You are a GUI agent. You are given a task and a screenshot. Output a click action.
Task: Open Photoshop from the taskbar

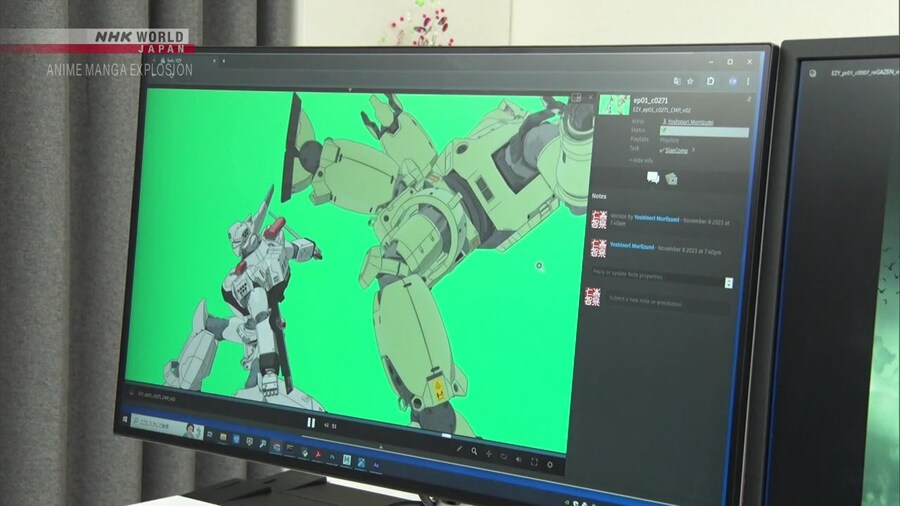[332, 457]
